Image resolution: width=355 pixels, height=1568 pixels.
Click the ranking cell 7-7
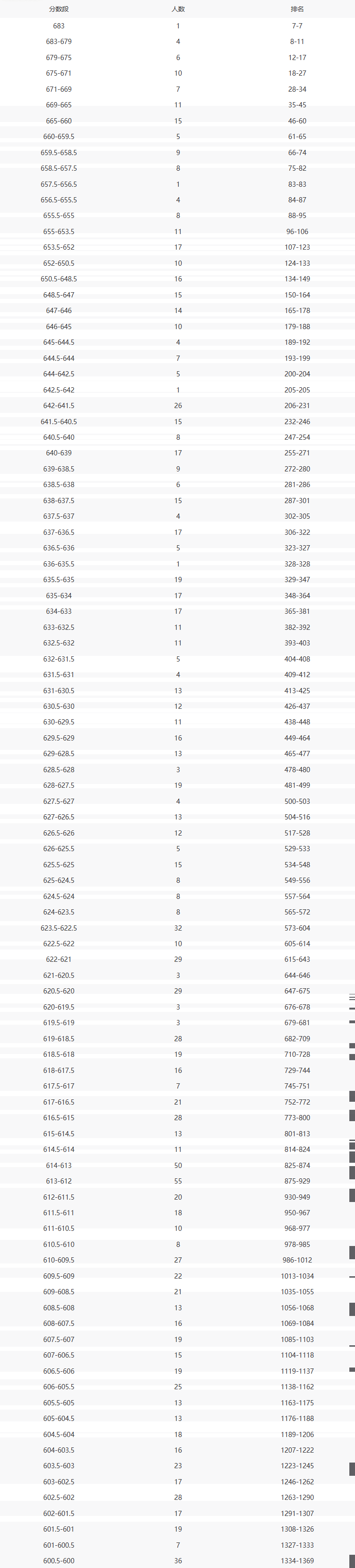(x=297, y=26)
